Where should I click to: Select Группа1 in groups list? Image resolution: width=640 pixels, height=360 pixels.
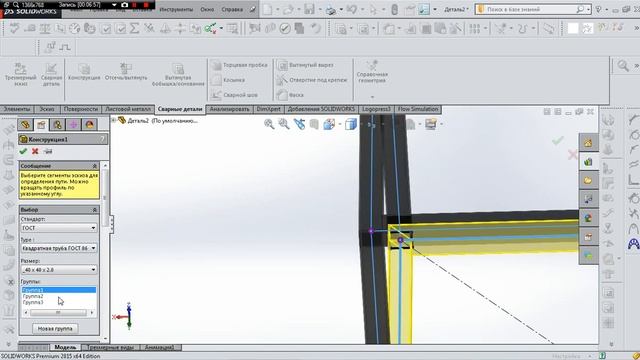tap(59, 290)
